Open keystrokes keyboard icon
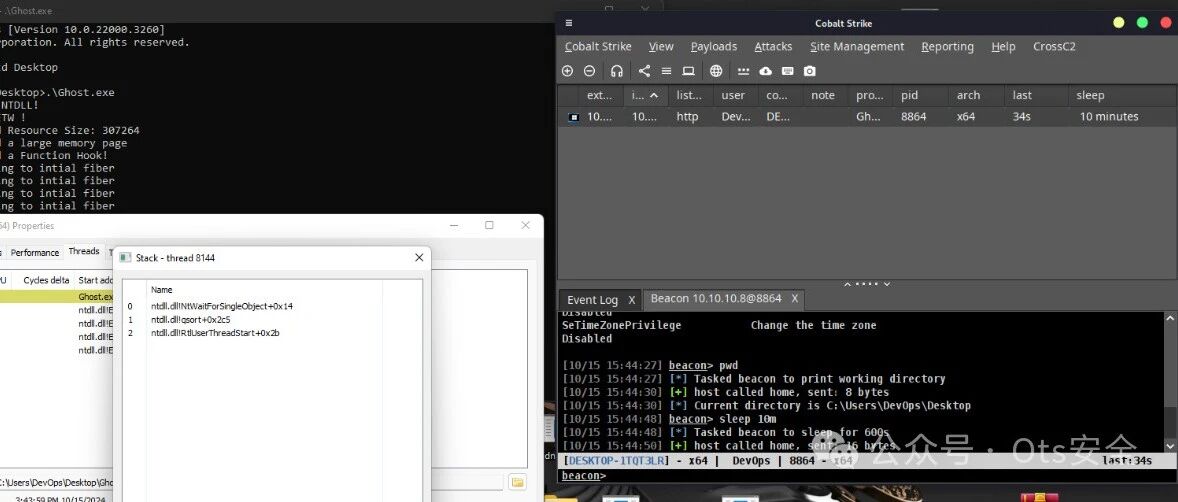 click(787, 71)
